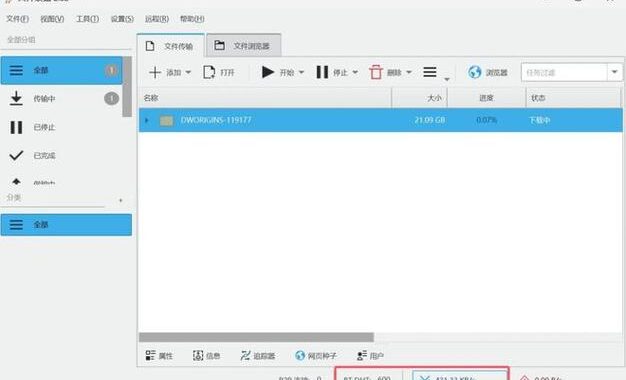Sort by the 状态 column header
This screenshot has height=380, width=626.
574,98
